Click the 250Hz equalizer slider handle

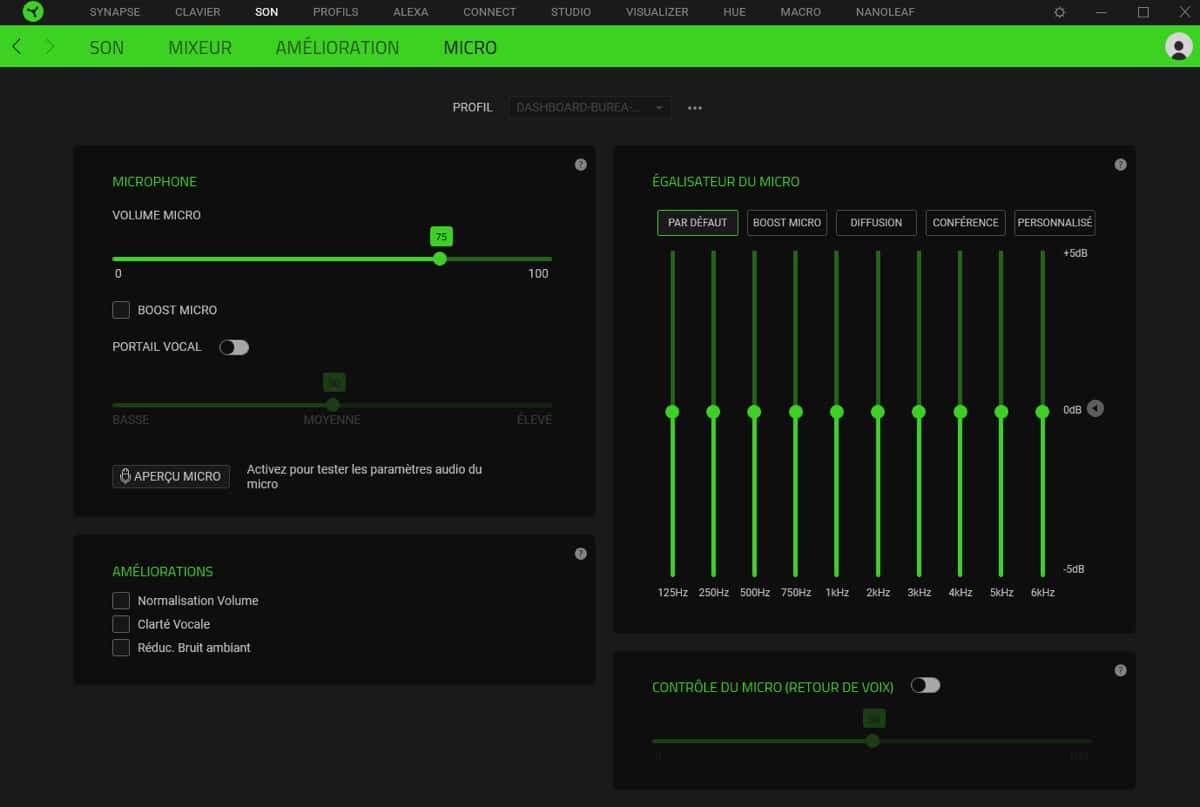click(713, 411)
